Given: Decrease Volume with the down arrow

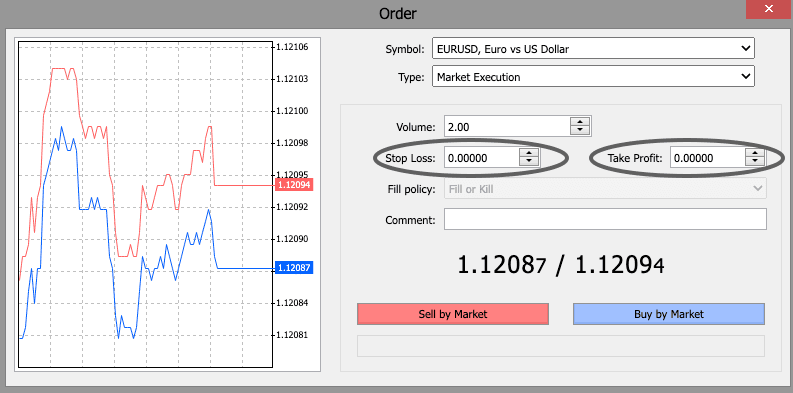Looking at the screenshot, I should (x=580, y=131).
